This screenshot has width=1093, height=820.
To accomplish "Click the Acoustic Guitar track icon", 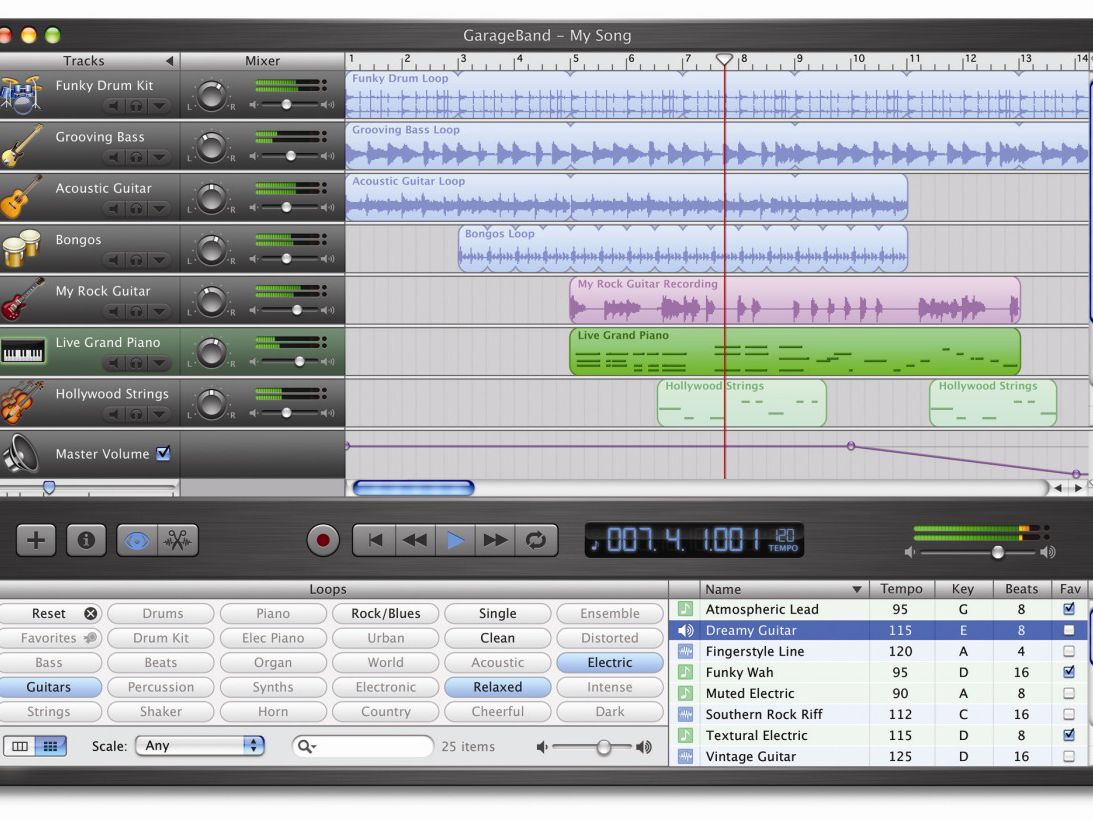I will pyautogui.click(x=21, y=198).
